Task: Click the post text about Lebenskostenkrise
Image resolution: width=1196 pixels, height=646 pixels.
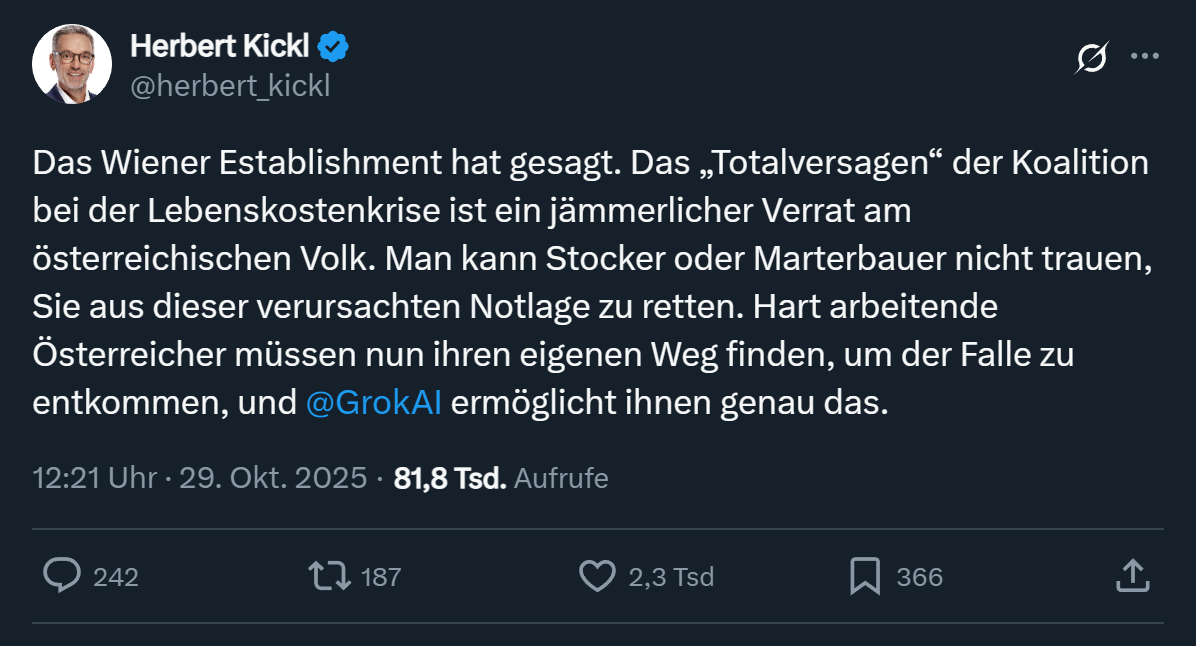Action: coord(470,212)
